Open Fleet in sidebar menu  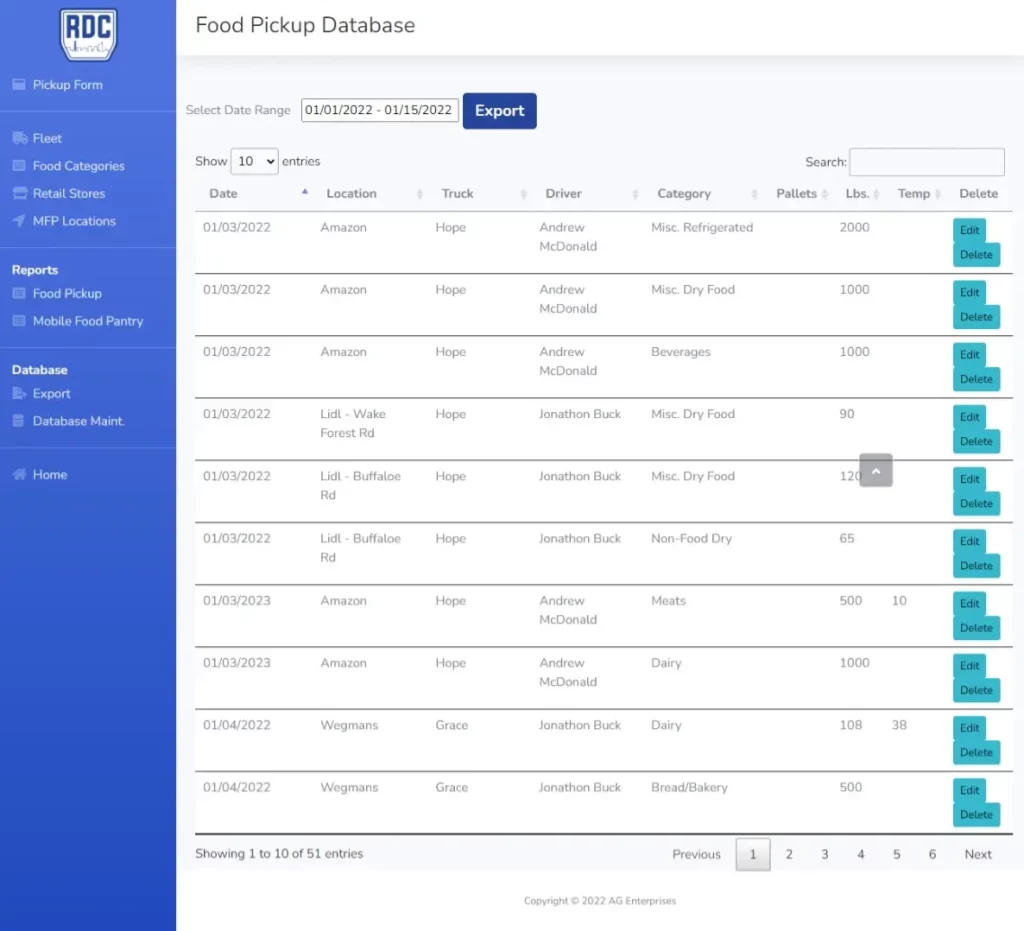coord(47,138)
